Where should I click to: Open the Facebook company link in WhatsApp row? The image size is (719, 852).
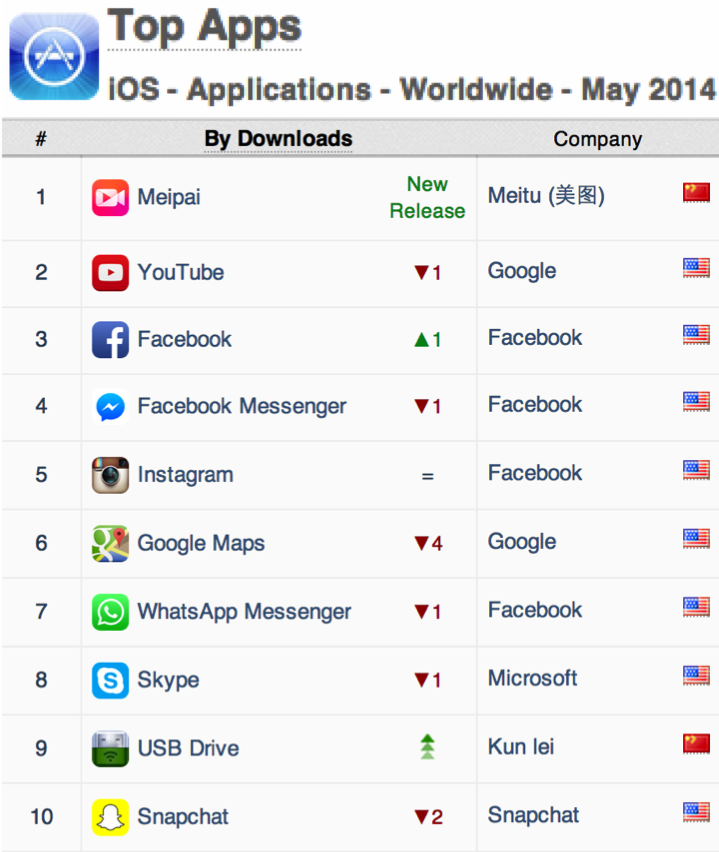tap(535, 610)
